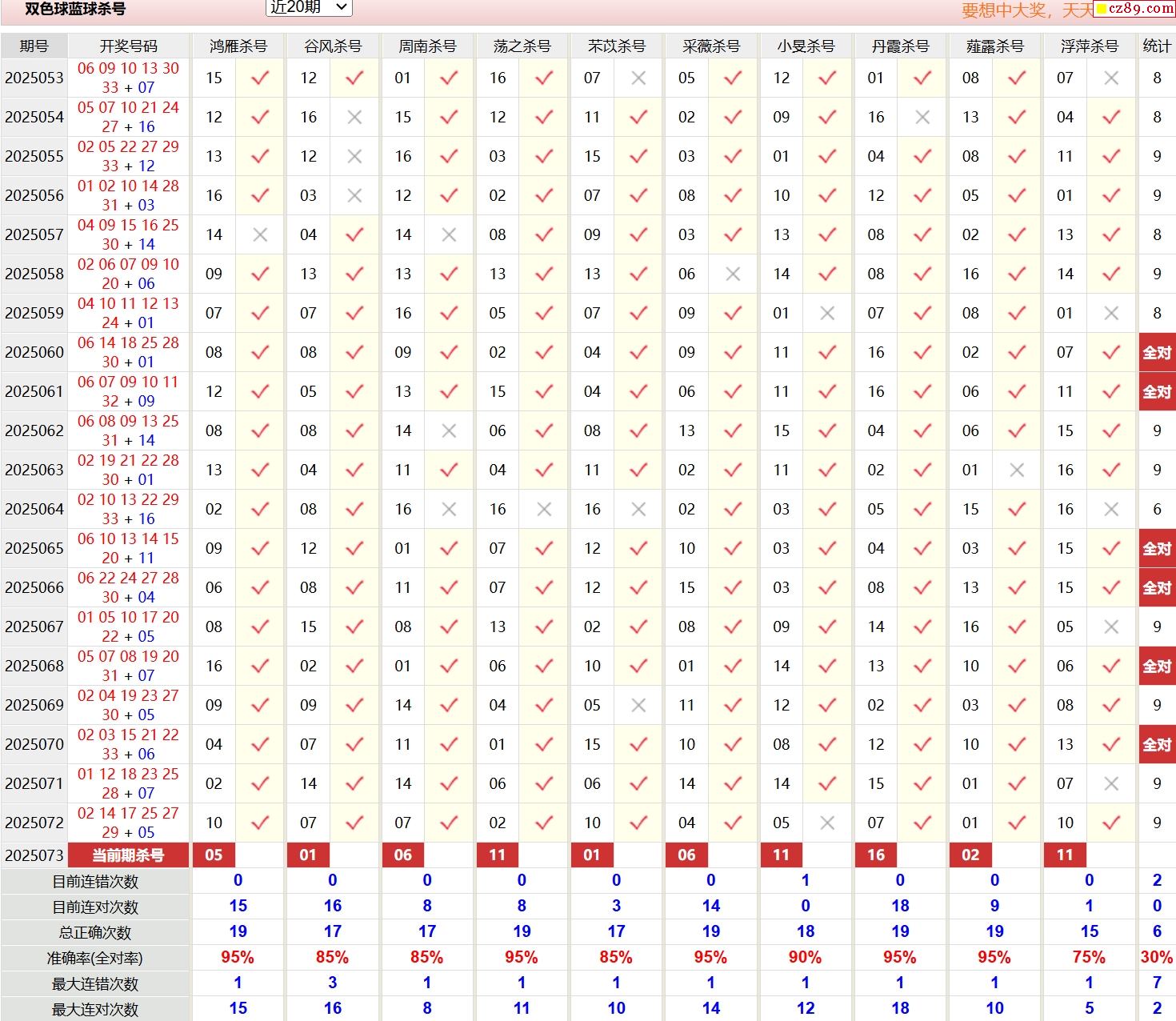Click the cz89.com link at top right

(1135, 9)
